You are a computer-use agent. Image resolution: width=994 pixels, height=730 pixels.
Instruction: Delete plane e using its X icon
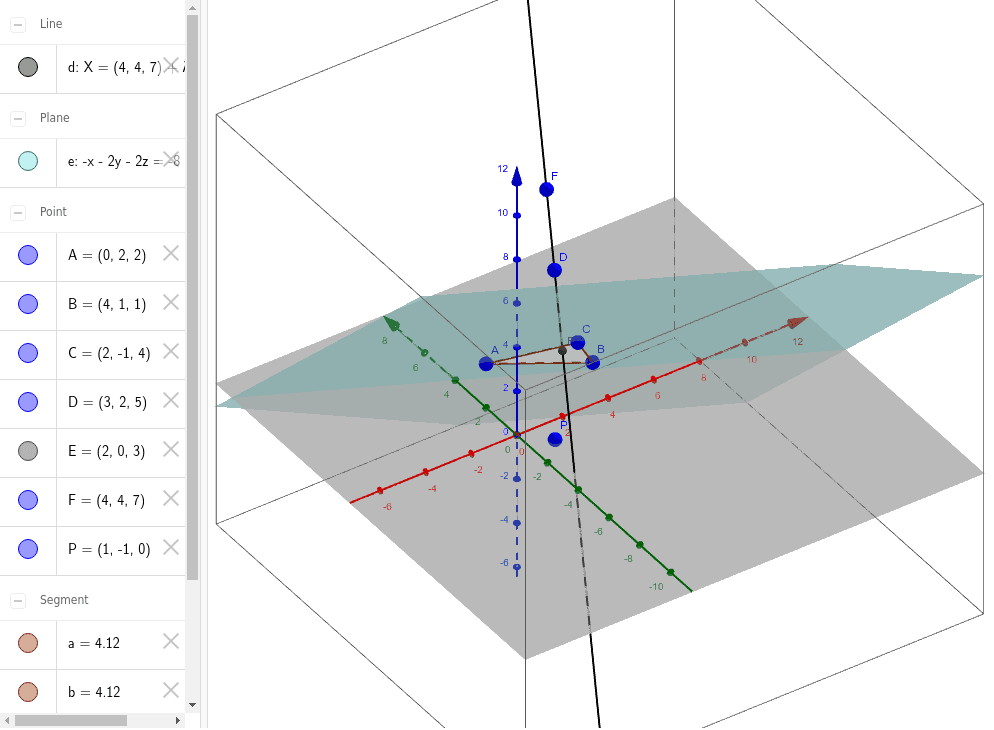tap(170, 159)
